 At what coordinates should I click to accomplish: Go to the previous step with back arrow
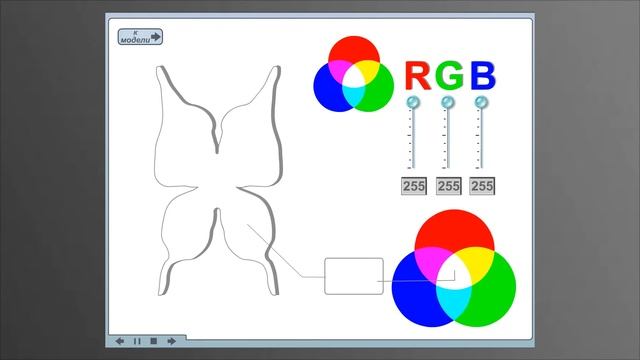click(x=120, y=341)
